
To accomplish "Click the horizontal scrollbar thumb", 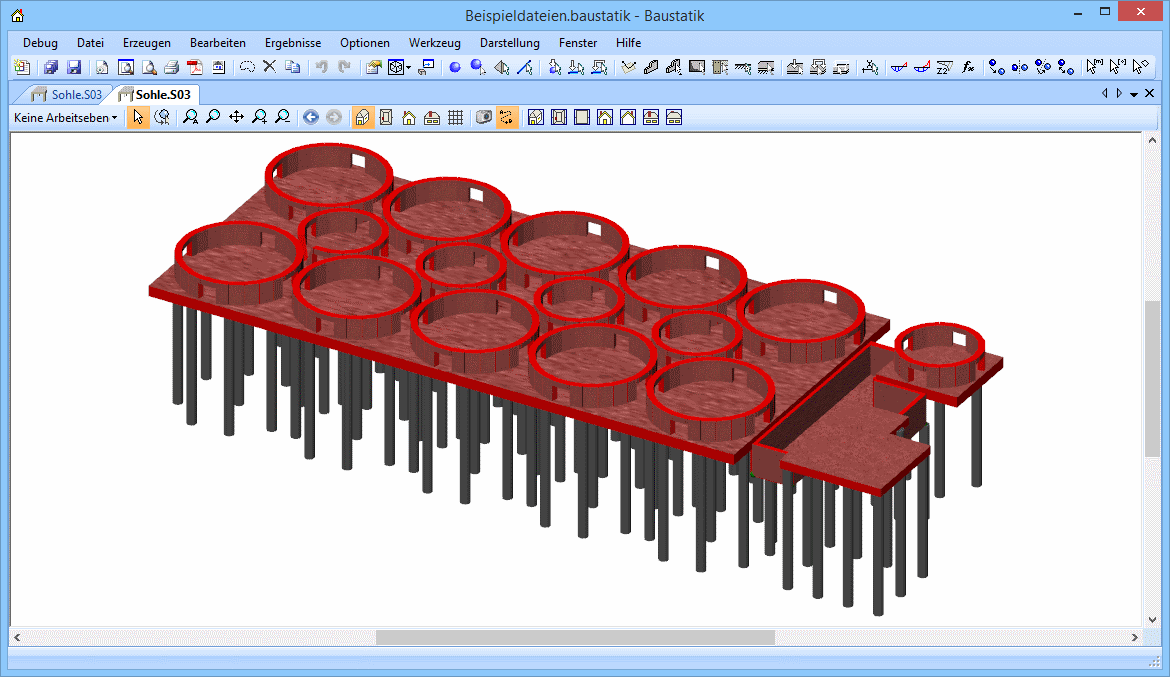I will pos(575,637).
